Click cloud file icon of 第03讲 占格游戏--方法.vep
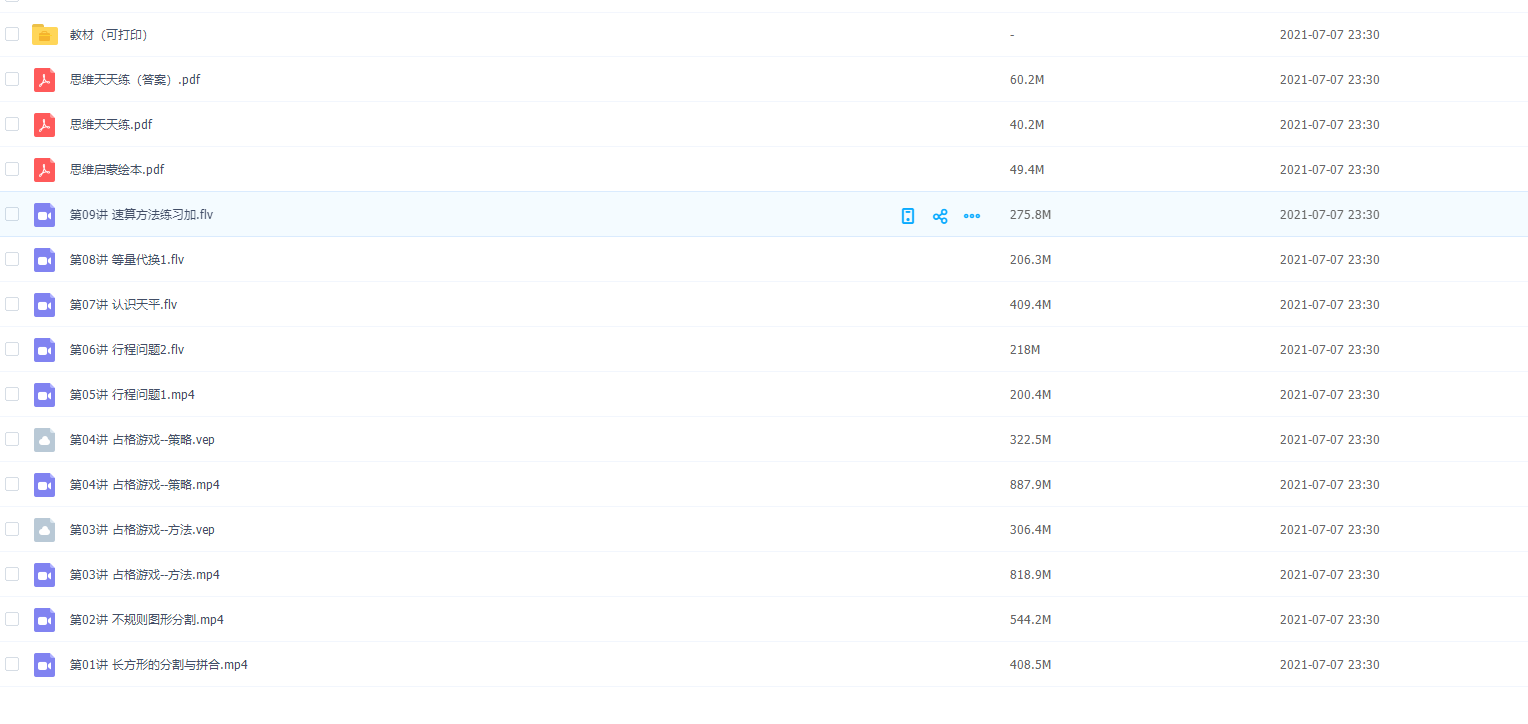 (44, 530)
